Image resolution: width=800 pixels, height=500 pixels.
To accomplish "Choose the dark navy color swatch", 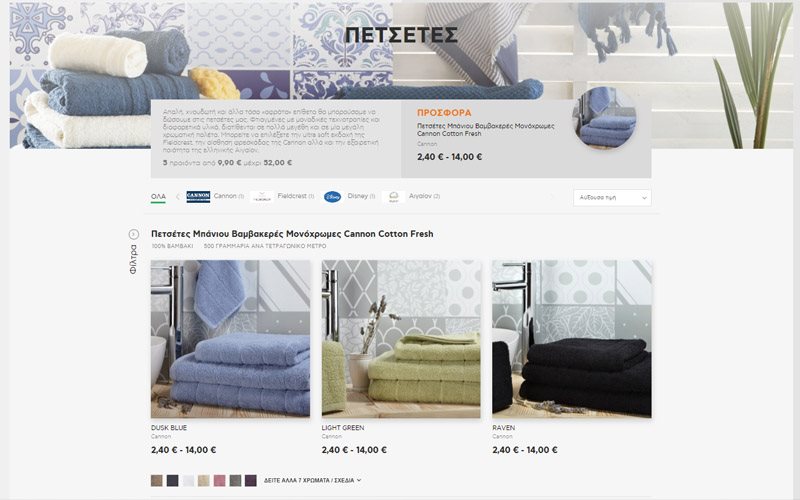I will [x=172, y=480].
